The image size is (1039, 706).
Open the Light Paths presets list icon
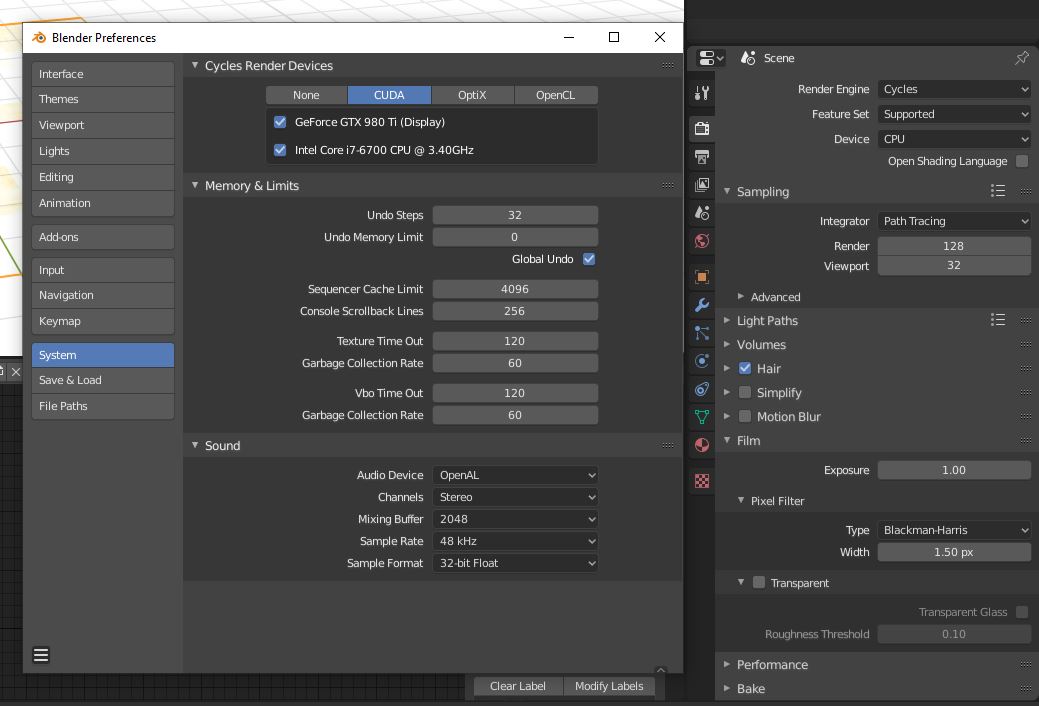click(x=998, y=320)
